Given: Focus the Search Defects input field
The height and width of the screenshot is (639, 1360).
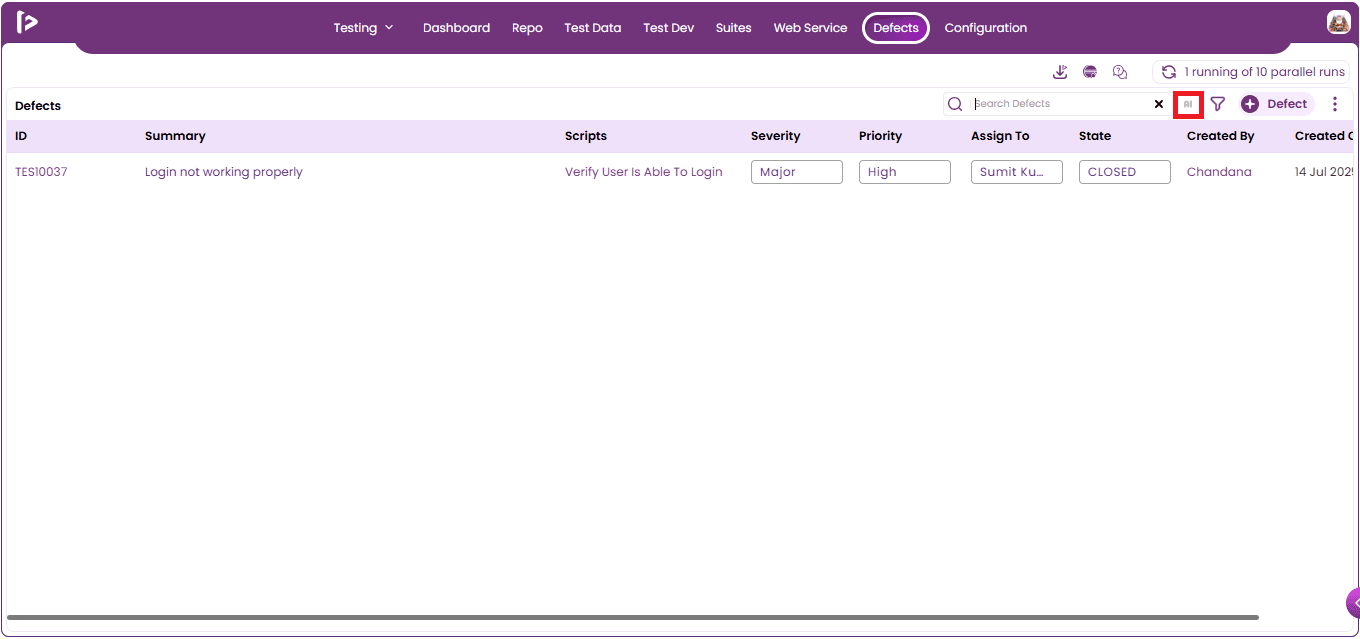Looking at the screenshot, I should pos(1061,104).
